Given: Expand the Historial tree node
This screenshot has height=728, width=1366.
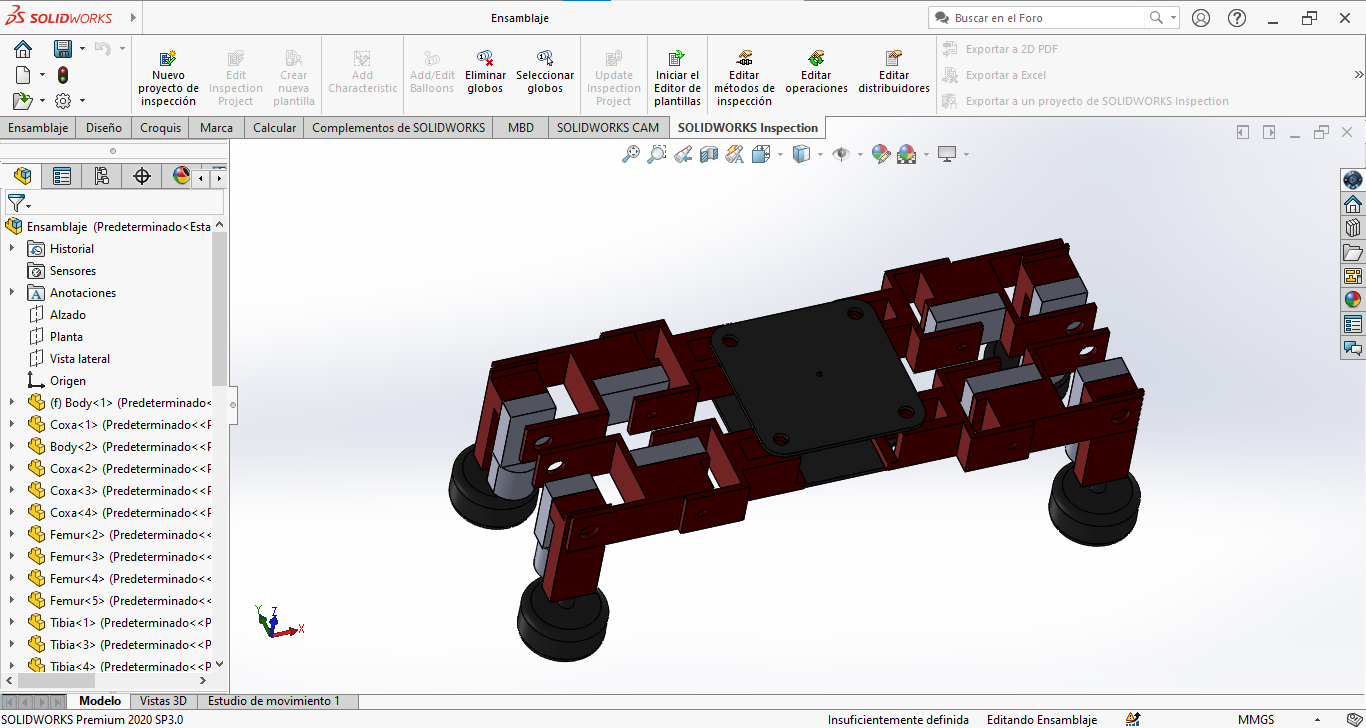Looking at the screenshot, I should coord(11,248).
